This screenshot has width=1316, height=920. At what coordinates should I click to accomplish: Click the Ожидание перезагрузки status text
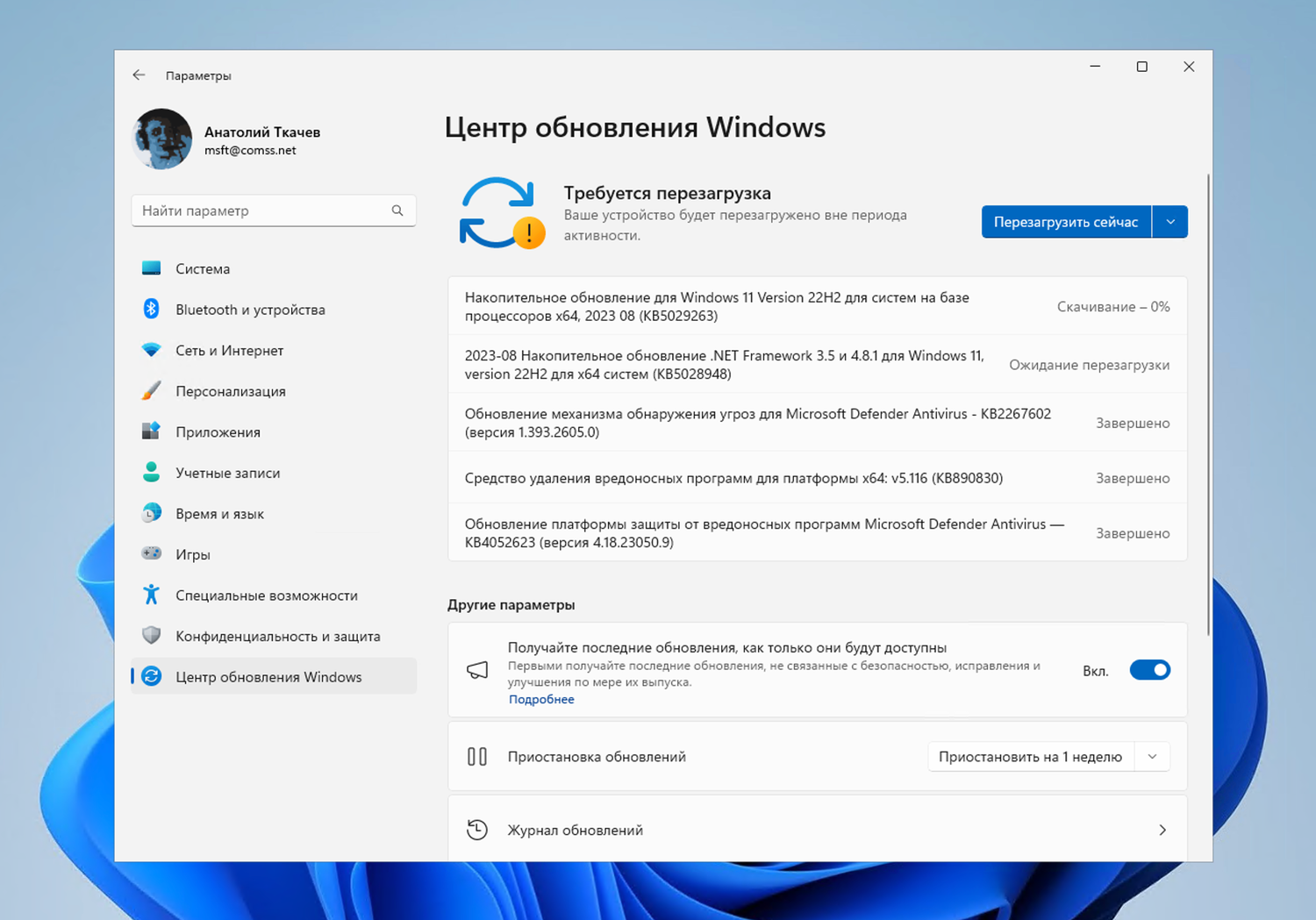(1089, 365)
